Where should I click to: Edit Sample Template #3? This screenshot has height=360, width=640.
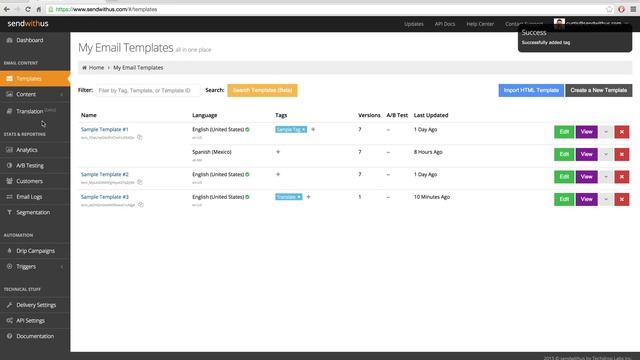pos(564,199)
